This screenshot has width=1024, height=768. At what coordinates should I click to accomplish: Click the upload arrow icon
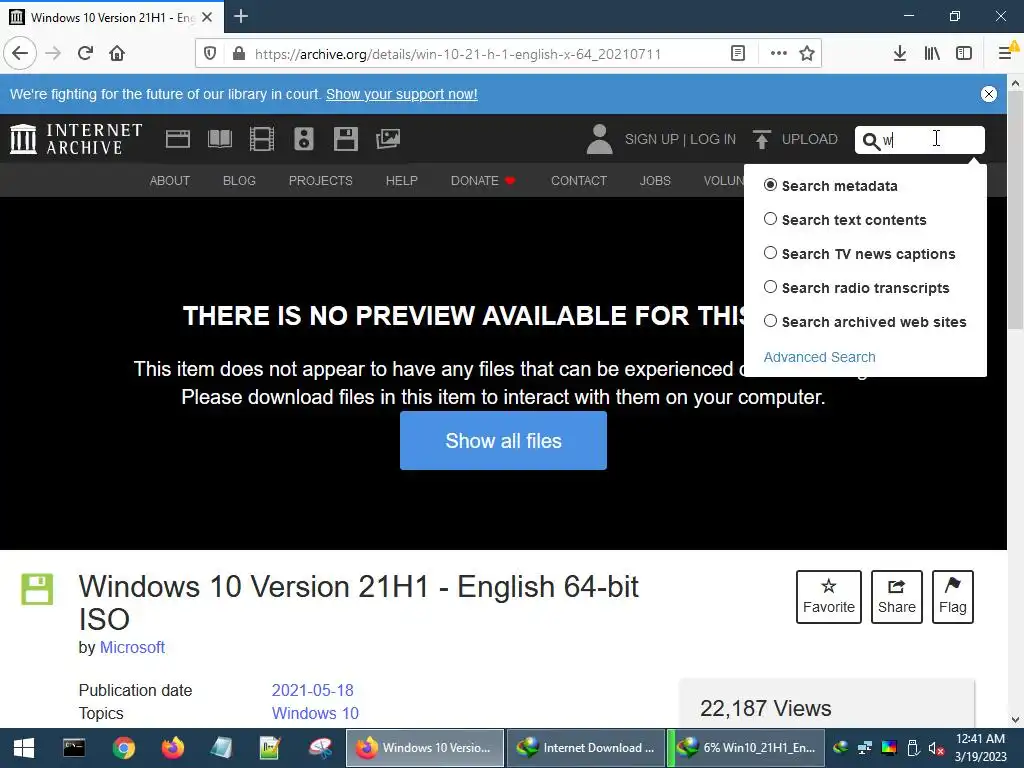point(761,139)
